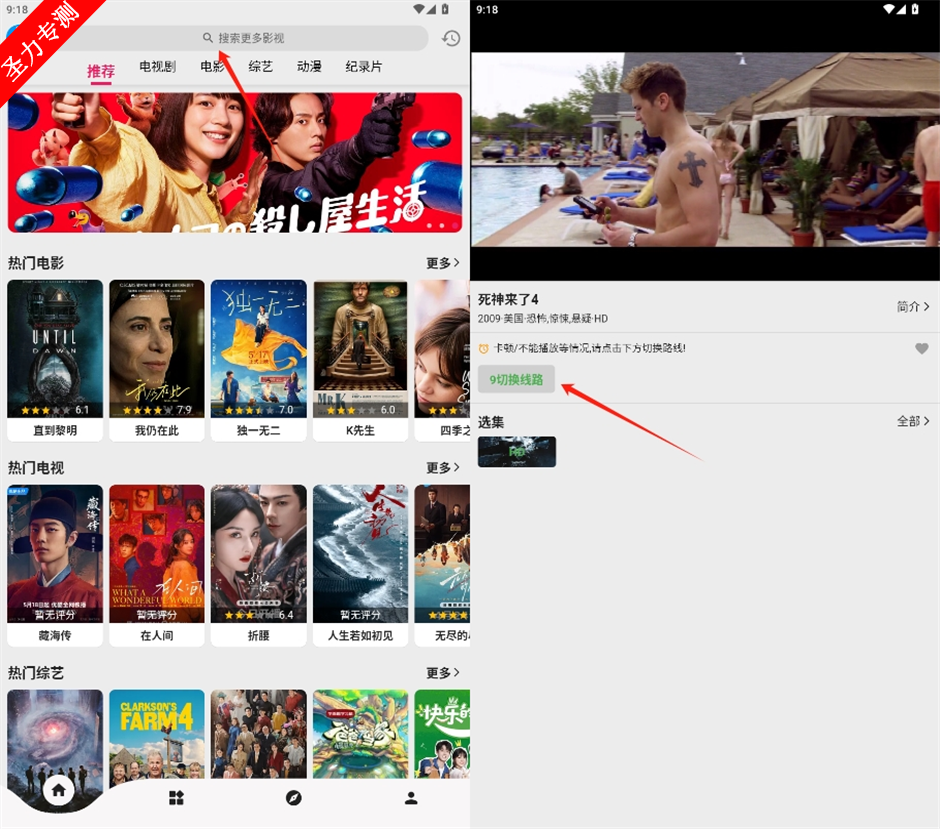The image size is (940, 829).
Task: Open the 人生若如初见 poster
Action: click(x=360, y=553)
